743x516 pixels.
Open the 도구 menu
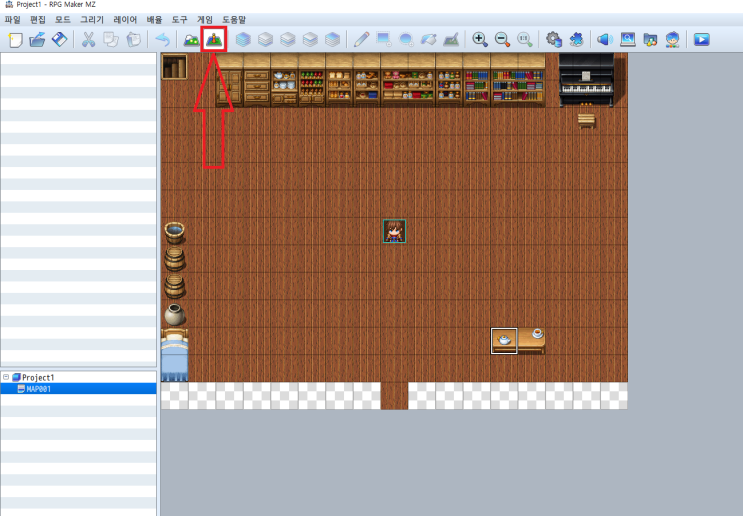click(x=180, y=19)
